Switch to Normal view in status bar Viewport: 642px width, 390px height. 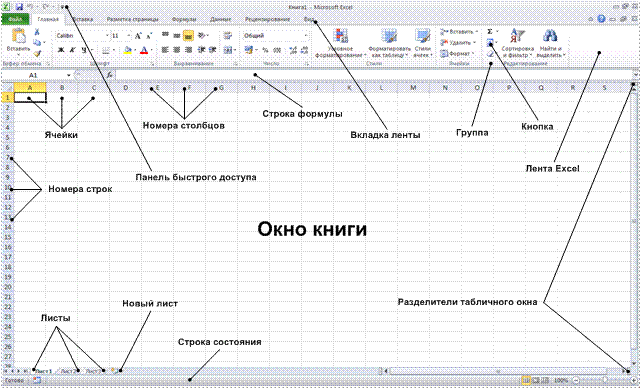tap(526, 380)
